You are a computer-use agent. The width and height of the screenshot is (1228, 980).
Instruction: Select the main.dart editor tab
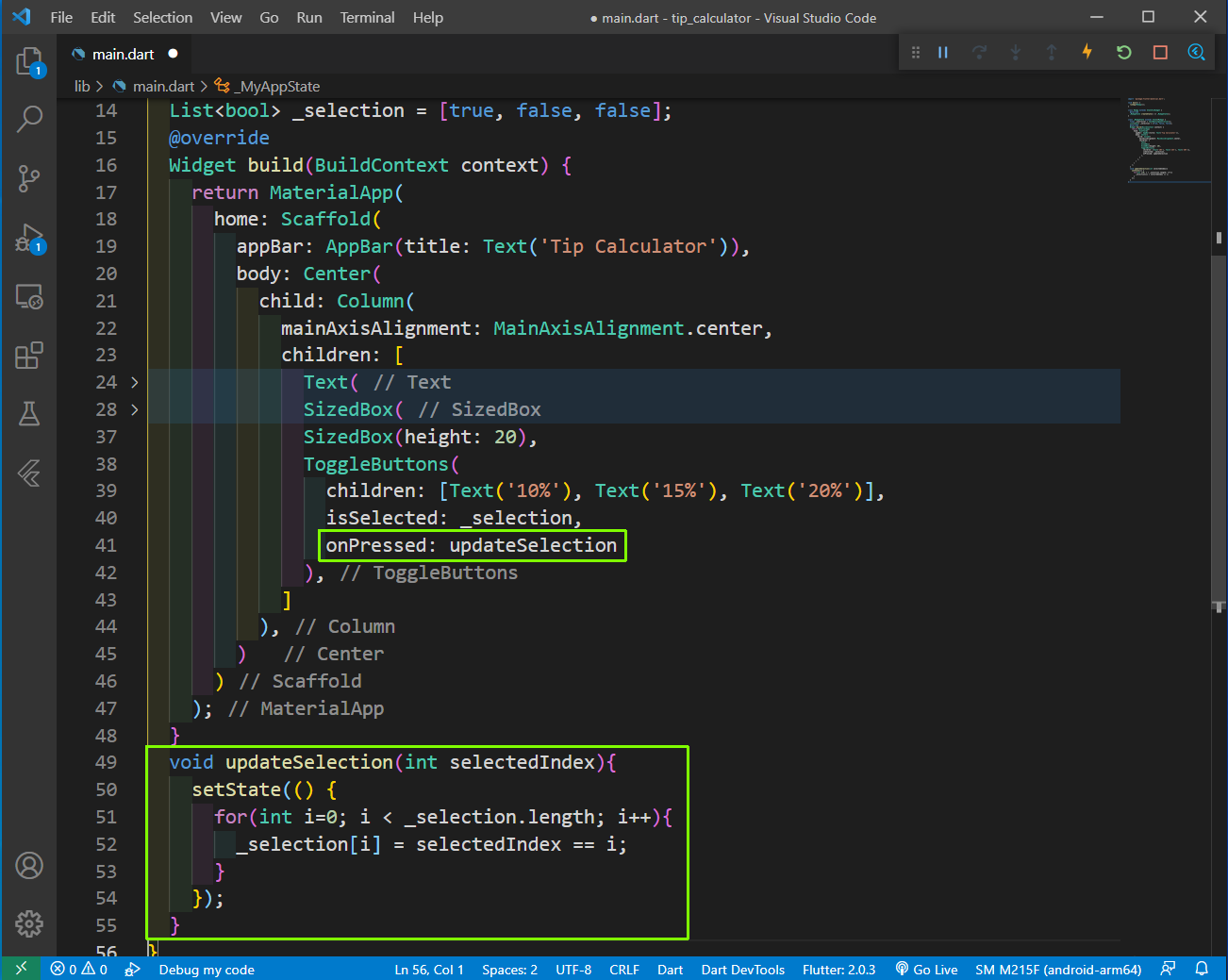tap(124, 54)
